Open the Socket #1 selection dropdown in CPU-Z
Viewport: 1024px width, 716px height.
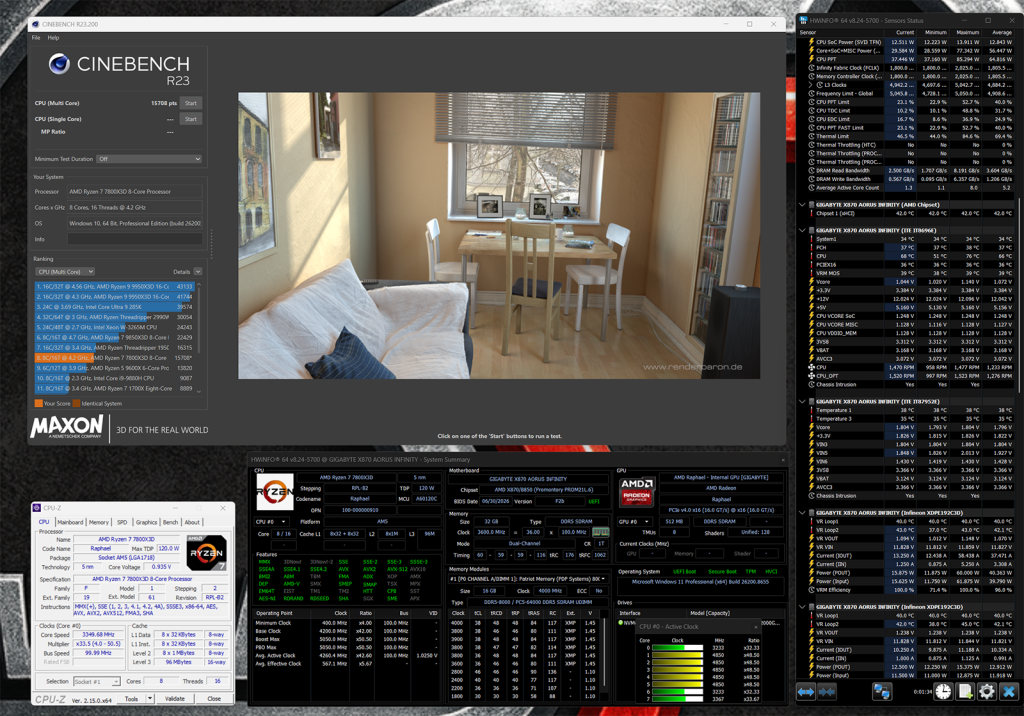(97, 681)
